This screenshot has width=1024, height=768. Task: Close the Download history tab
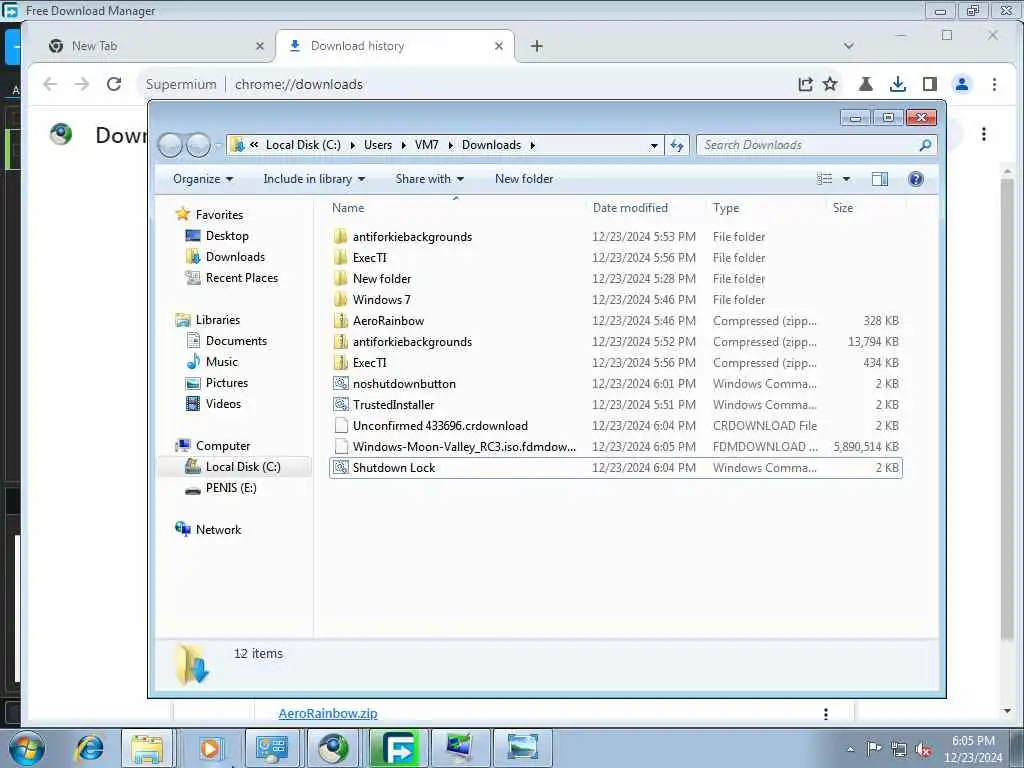click(499, 46)
